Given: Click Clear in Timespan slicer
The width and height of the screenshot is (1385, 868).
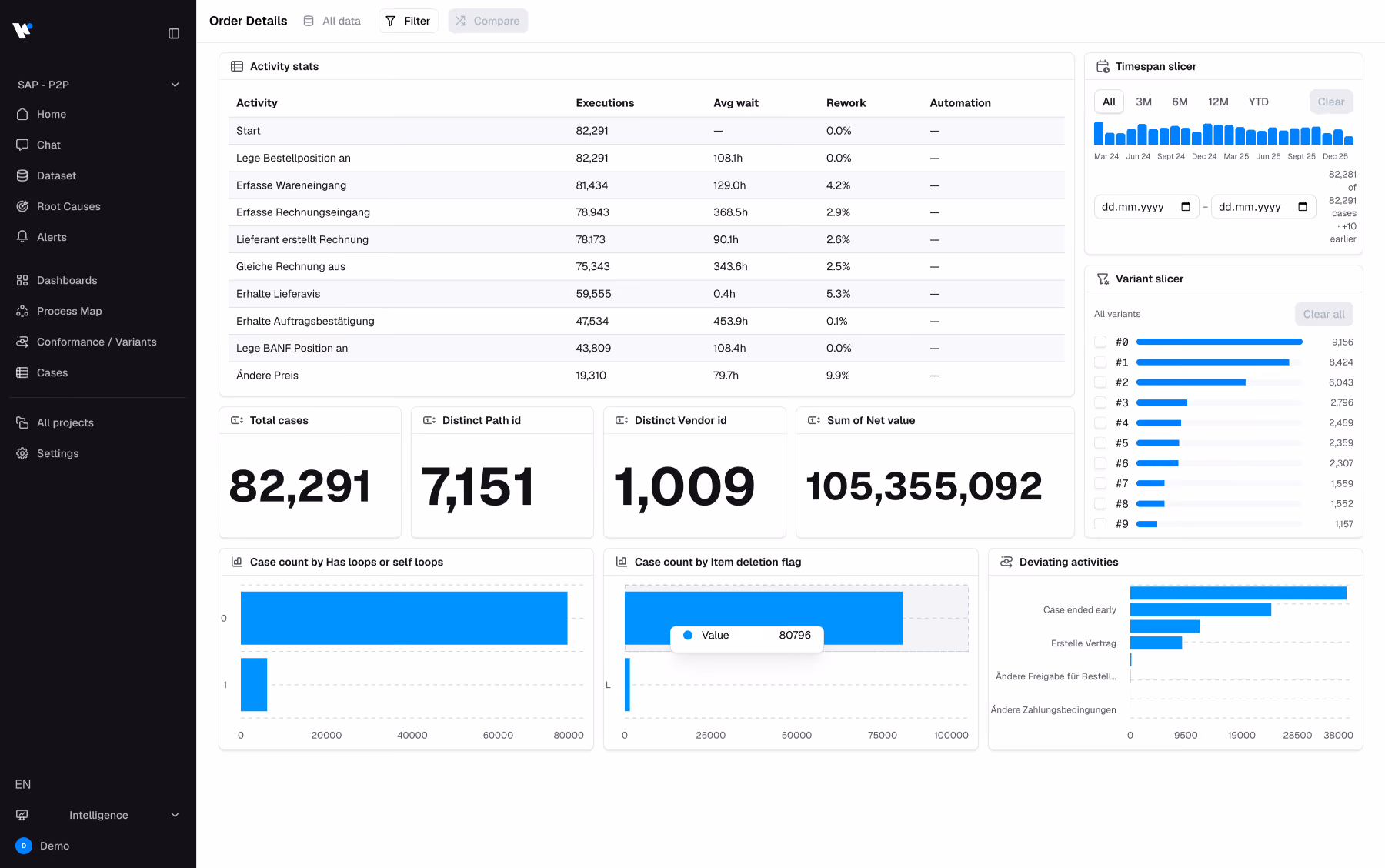Looking at the screenshot, I should pos(1331,102).
